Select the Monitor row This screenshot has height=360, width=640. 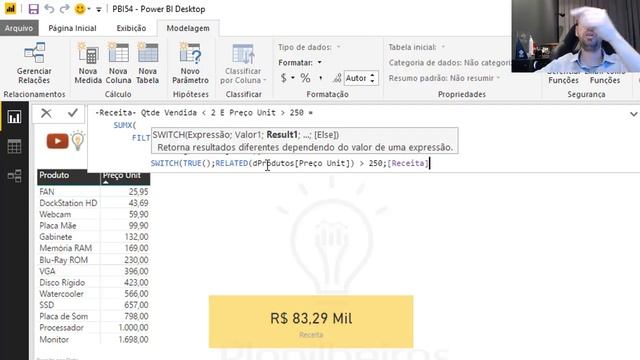(93, 340)
